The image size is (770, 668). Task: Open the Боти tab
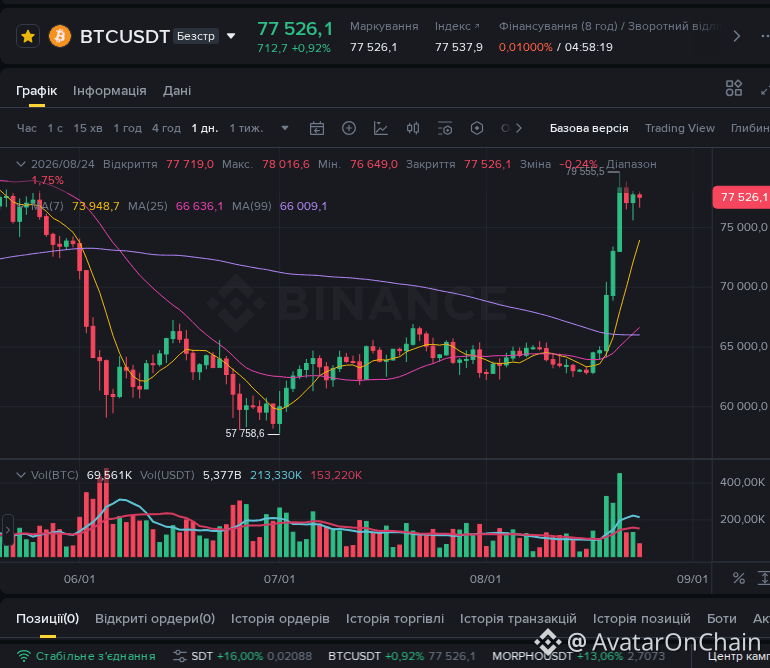click(x=721, y=618)
